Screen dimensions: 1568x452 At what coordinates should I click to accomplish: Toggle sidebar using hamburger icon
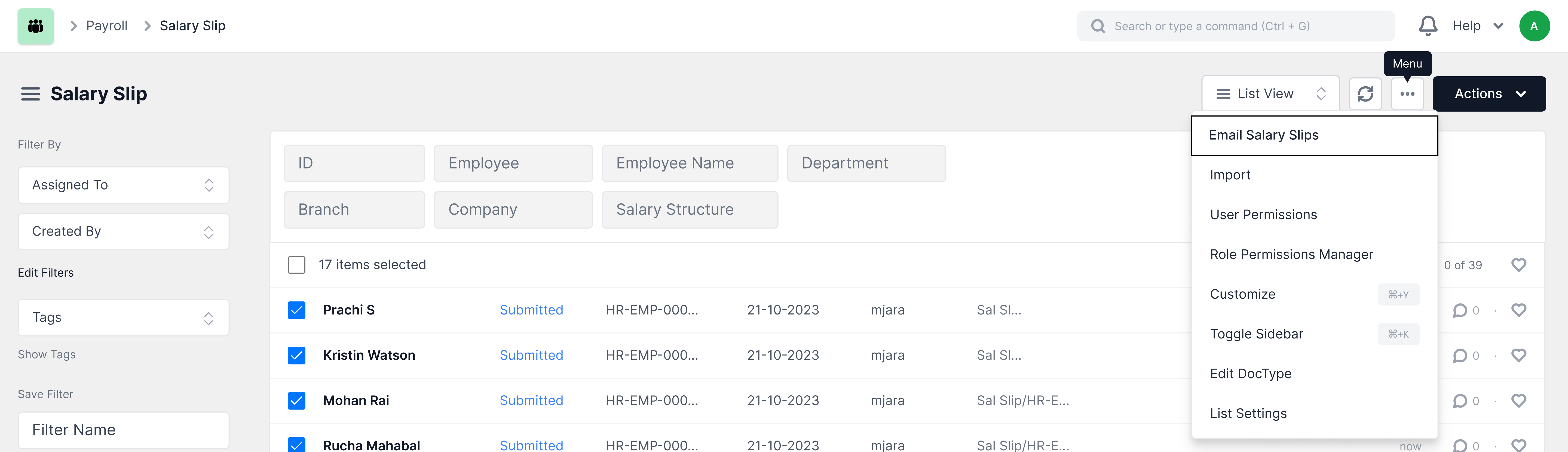click(30, 94)
